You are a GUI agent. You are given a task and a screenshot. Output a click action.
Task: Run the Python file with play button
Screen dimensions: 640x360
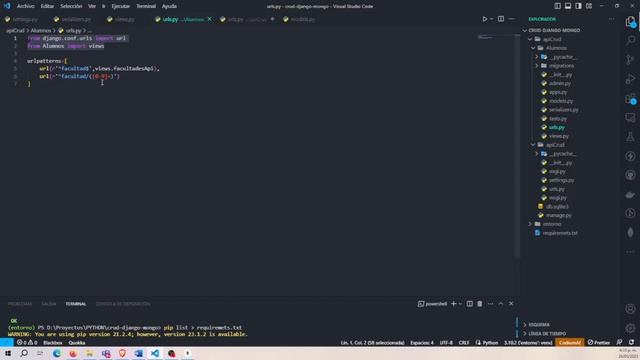point(484,19)
